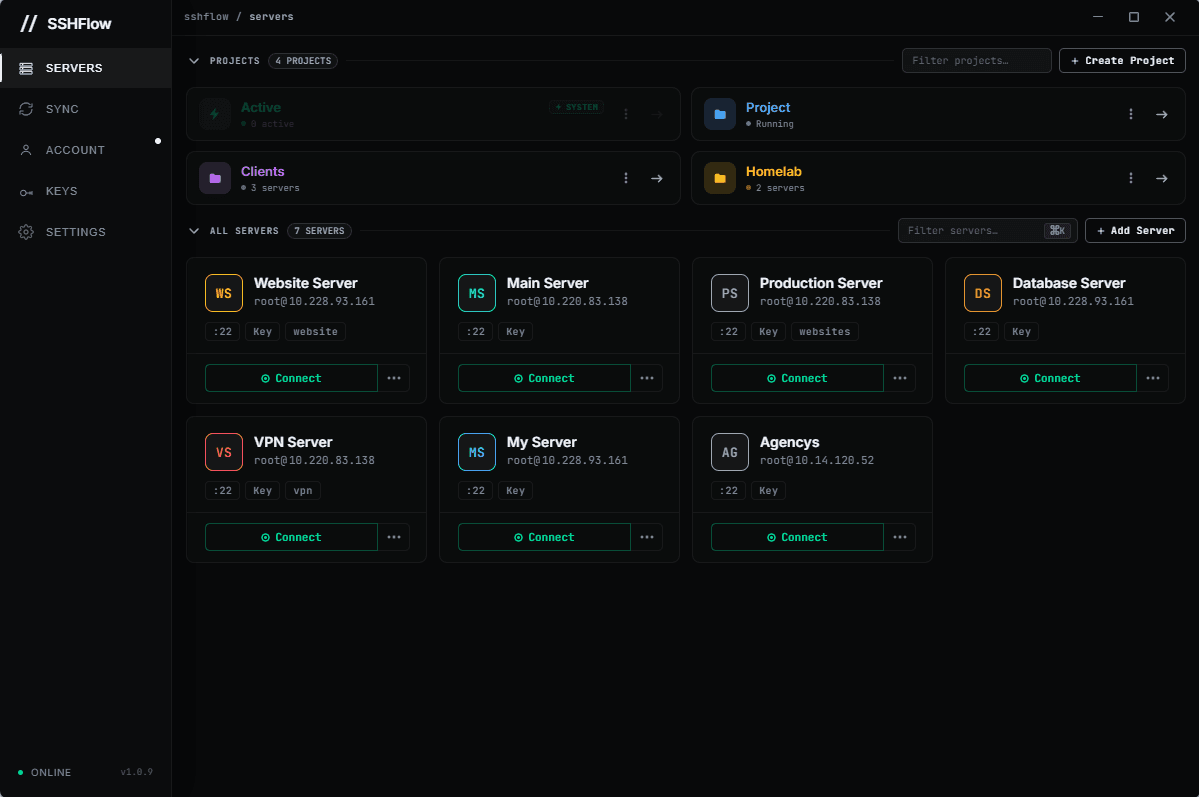
Task: Click the websites tag on Production Server
Action: [x=824, y=331]
